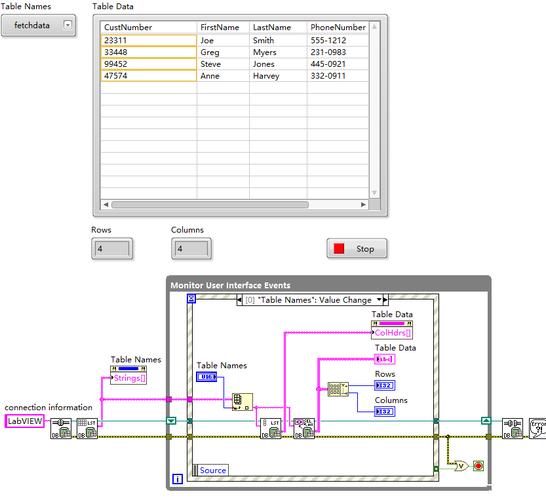The width and height of the screenshot is (546, 500).
Task: Click the PhoneNumber column header
Action: pos(338,27)
